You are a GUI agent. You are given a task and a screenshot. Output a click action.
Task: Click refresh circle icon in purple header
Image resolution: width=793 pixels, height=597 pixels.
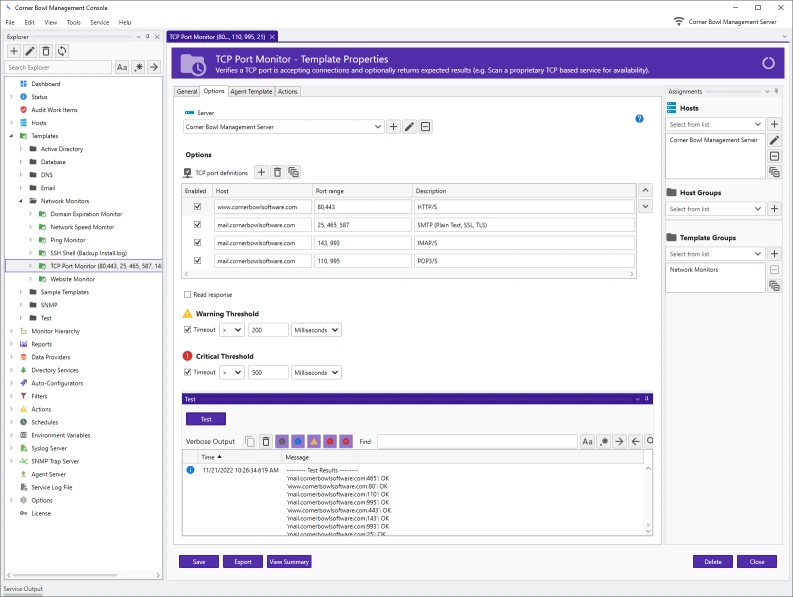tap(768, 63)
